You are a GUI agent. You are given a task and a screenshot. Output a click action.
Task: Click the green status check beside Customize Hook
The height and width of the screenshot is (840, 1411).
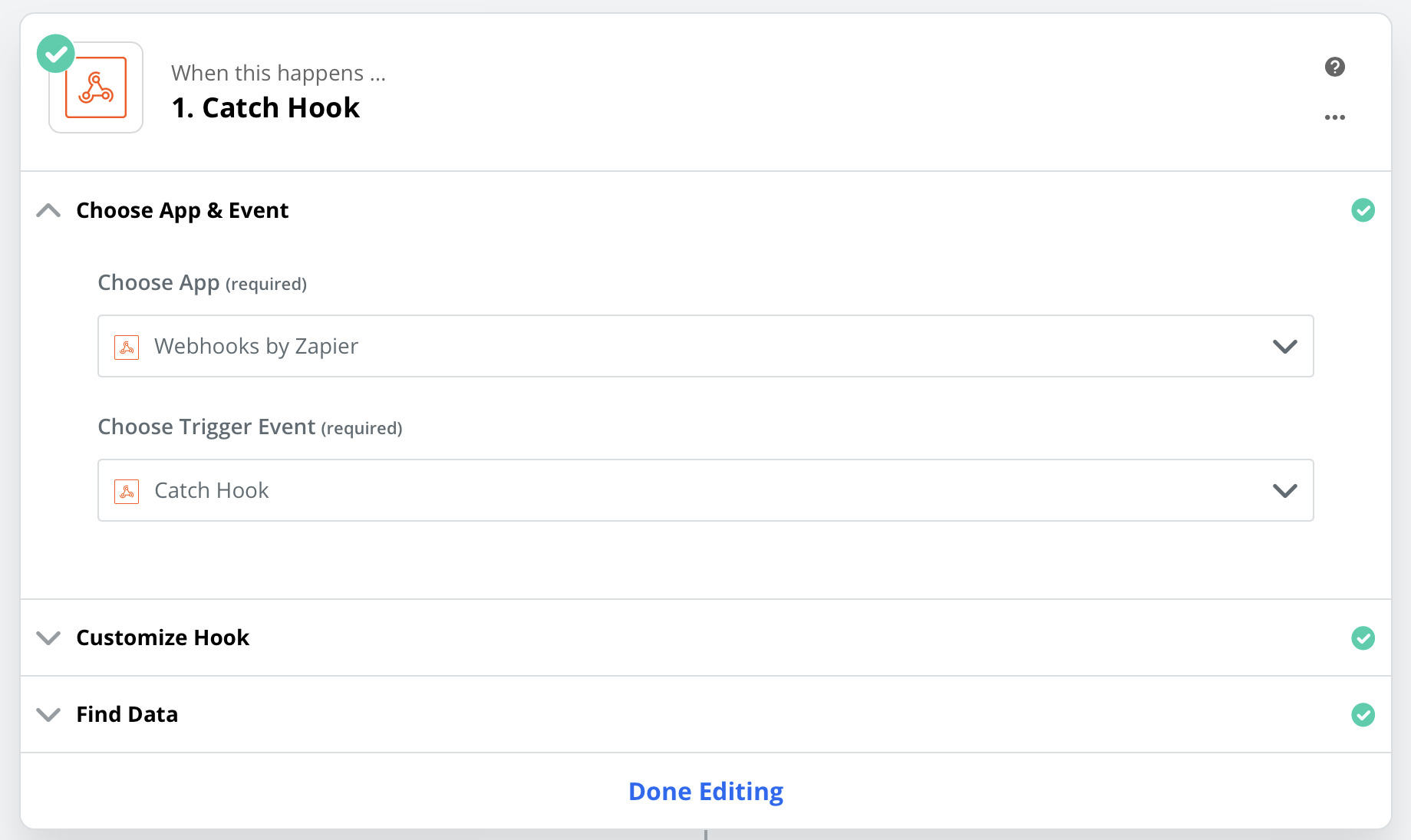pos(1363,637)
